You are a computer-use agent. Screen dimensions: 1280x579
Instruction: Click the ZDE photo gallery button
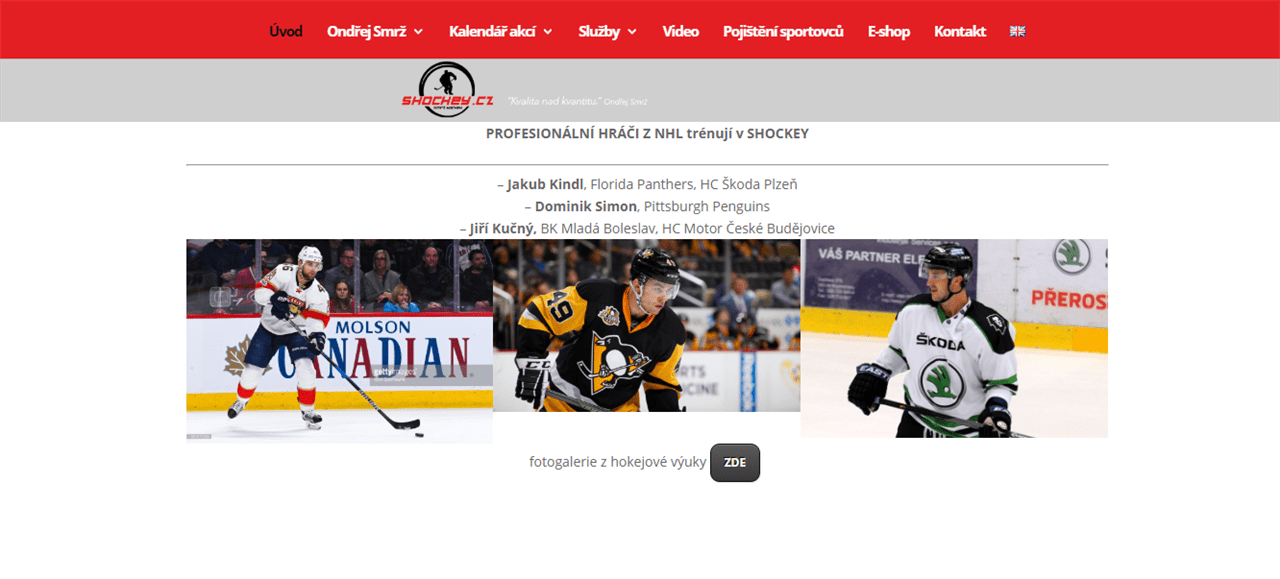coord(735,463)
